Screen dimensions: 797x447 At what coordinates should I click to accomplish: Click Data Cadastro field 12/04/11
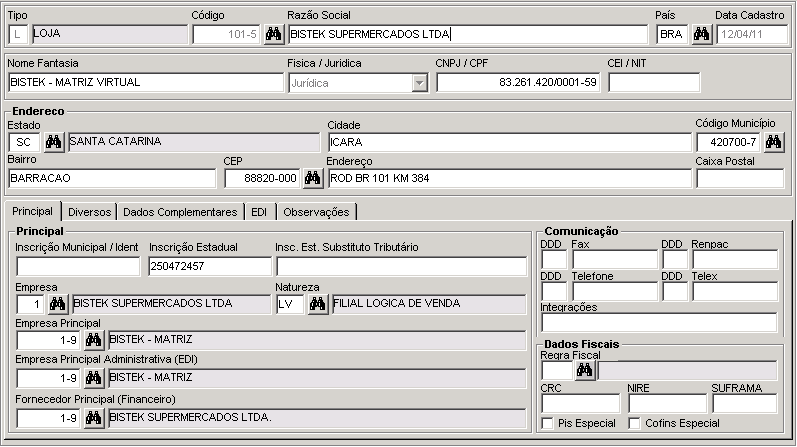(752, 35)
